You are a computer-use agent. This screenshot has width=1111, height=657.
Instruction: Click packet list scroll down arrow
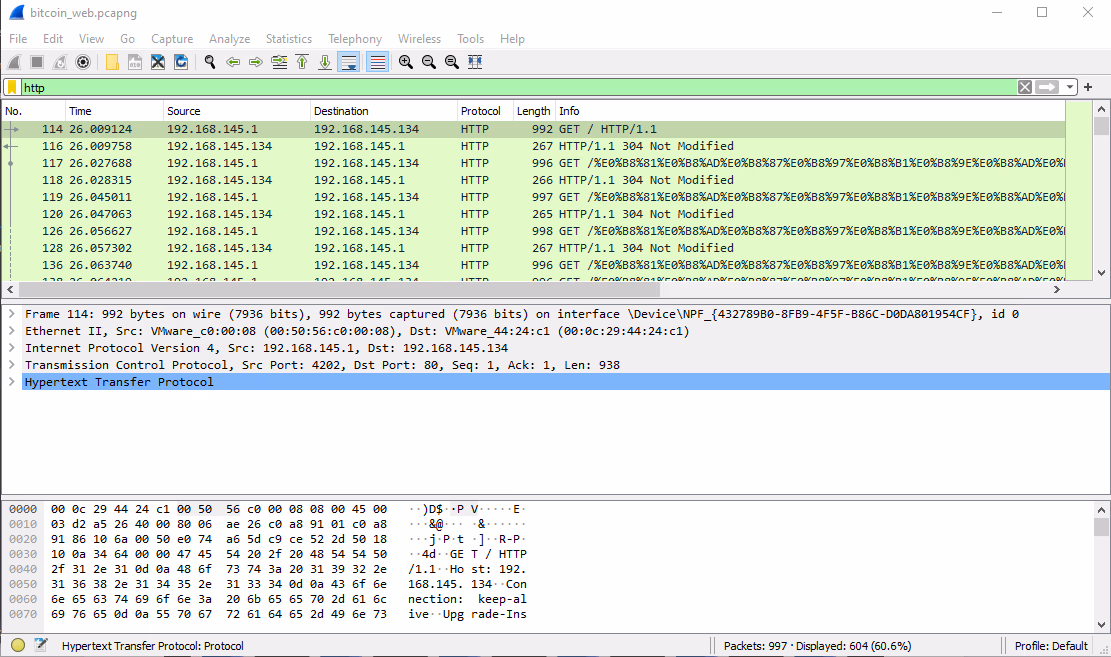coord(1101,273)
